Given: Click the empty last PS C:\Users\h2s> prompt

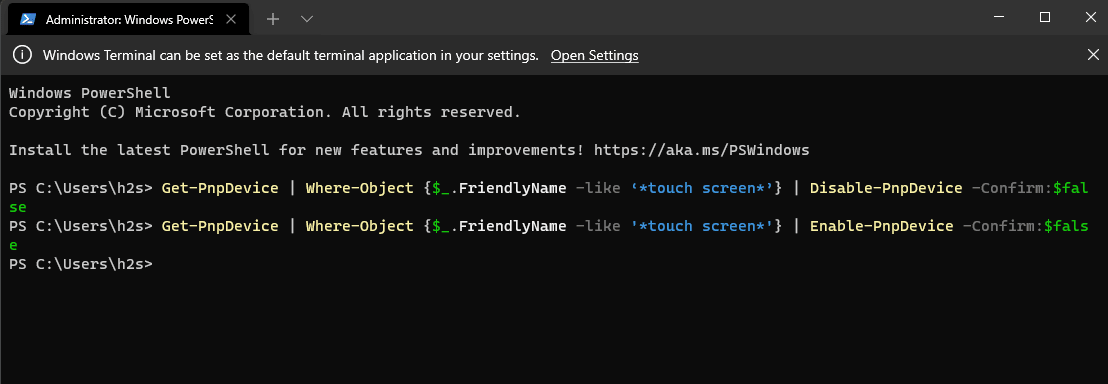Looking at the screenshot, I should click(x=81, y=264).
